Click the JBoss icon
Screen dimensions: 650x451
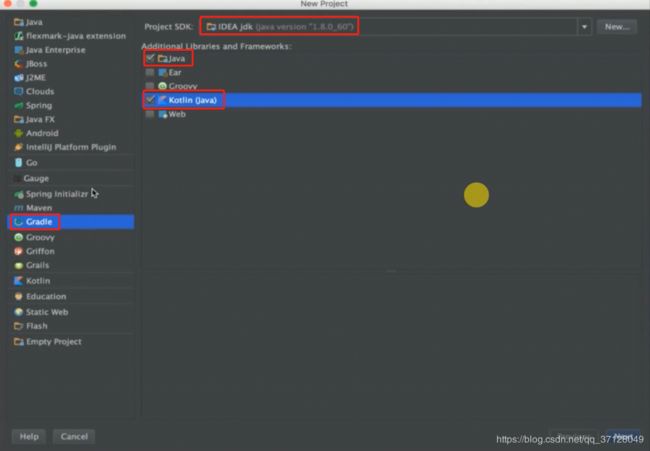tap(19, 64)
